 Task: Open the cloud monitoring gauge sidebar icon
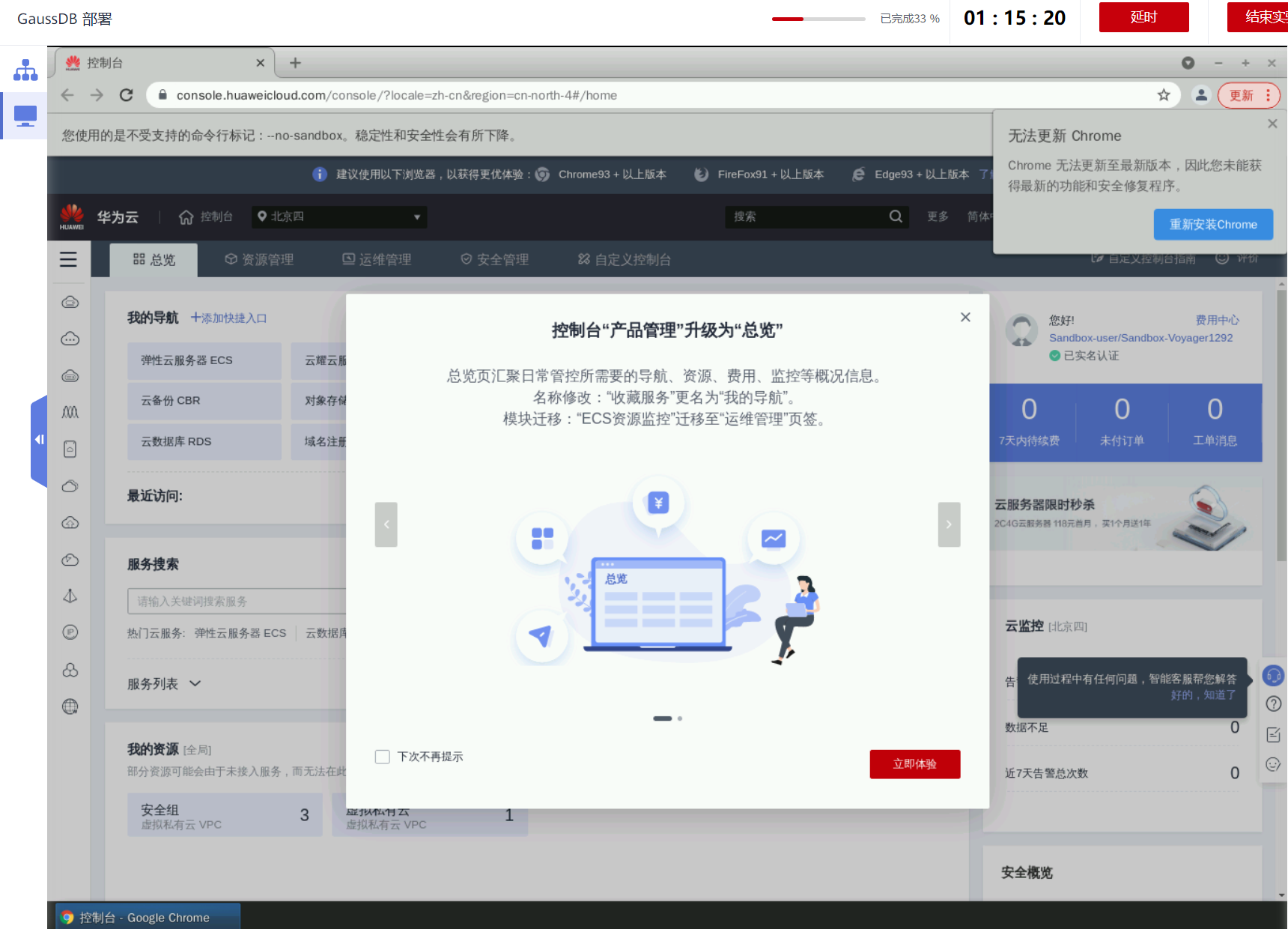click(x=70, y=560)
